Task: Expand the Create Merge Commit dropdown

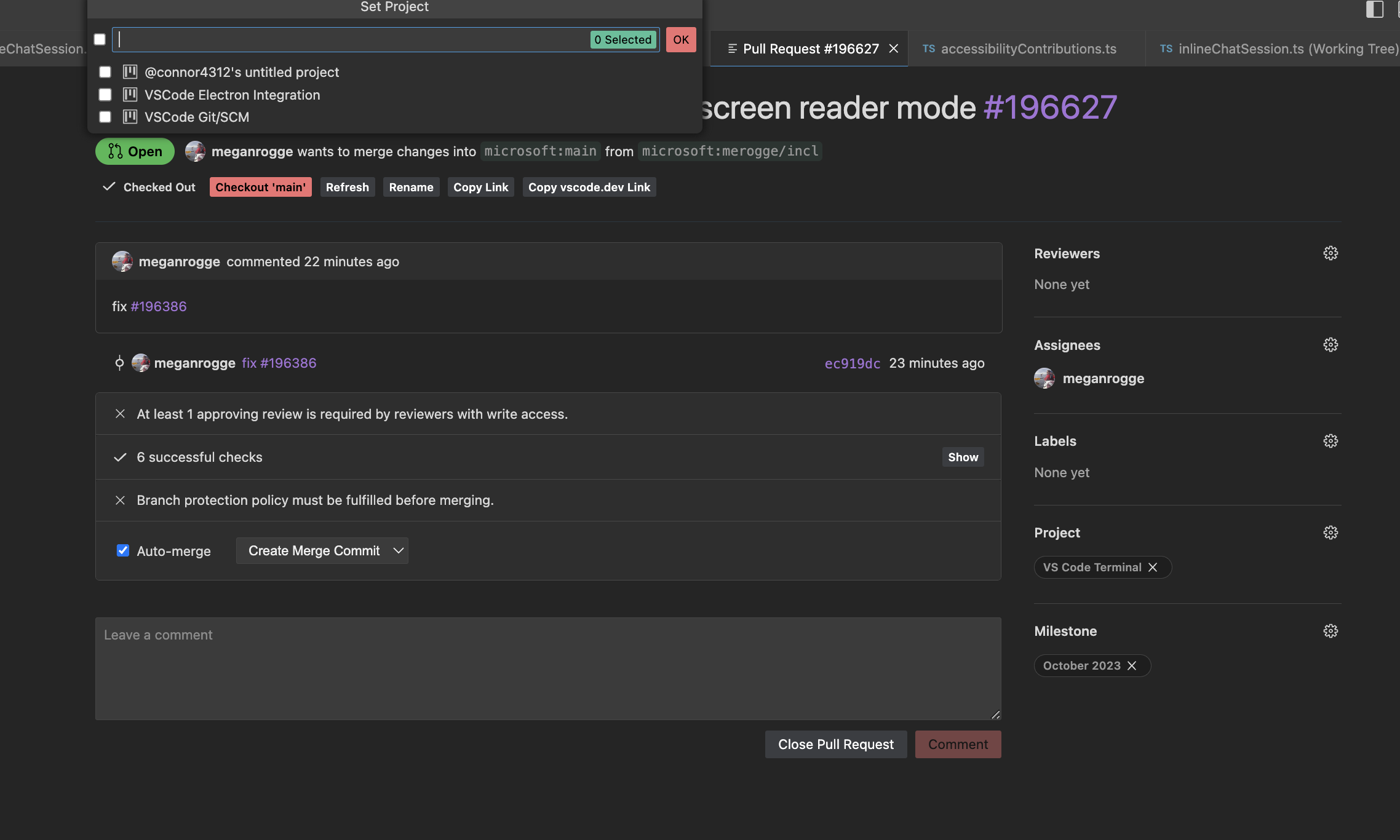Action: [397, 551]
